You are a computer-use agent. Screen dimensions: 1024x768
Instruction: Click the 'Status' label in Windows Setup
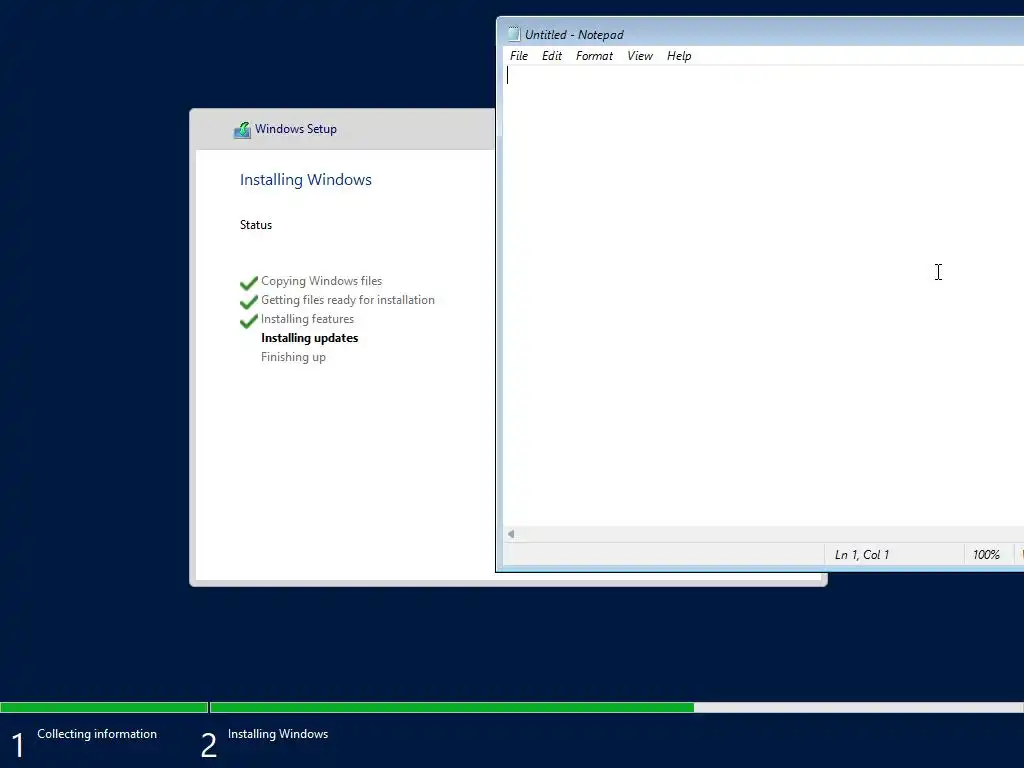255,225
